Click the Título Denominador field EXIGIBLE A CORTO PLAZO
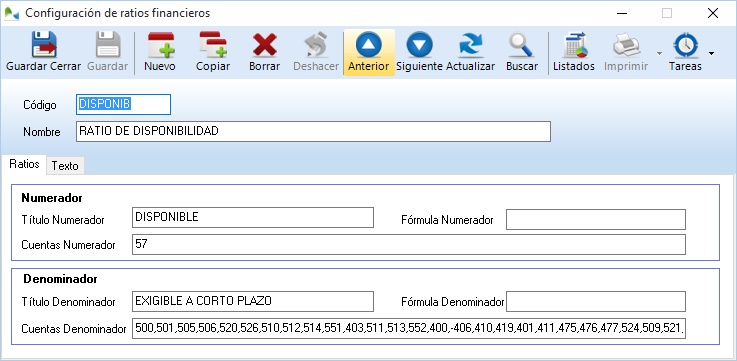Viewport: 737px width, 361px height. point(253,301)
